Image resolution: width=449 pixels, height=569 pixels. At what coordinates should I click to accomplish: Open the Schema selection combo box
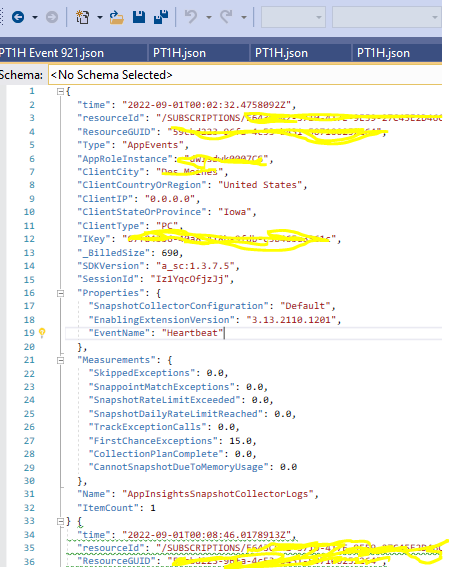(x=245, y=75)
